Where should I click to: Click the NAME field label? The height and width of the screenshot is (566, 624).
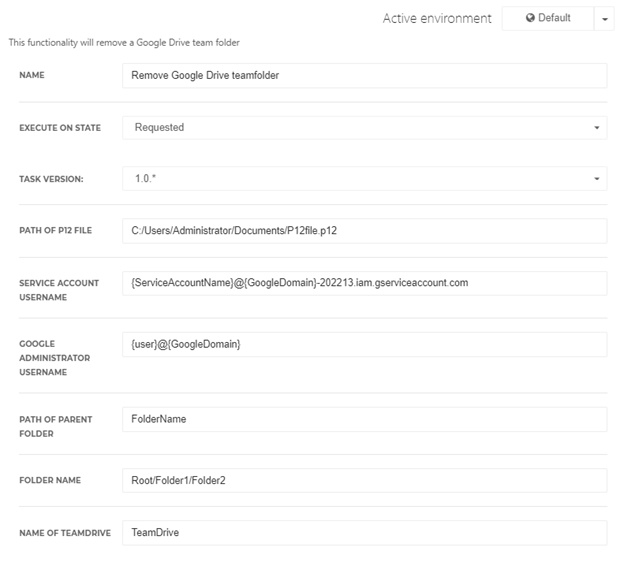click(x=32, y=75)
